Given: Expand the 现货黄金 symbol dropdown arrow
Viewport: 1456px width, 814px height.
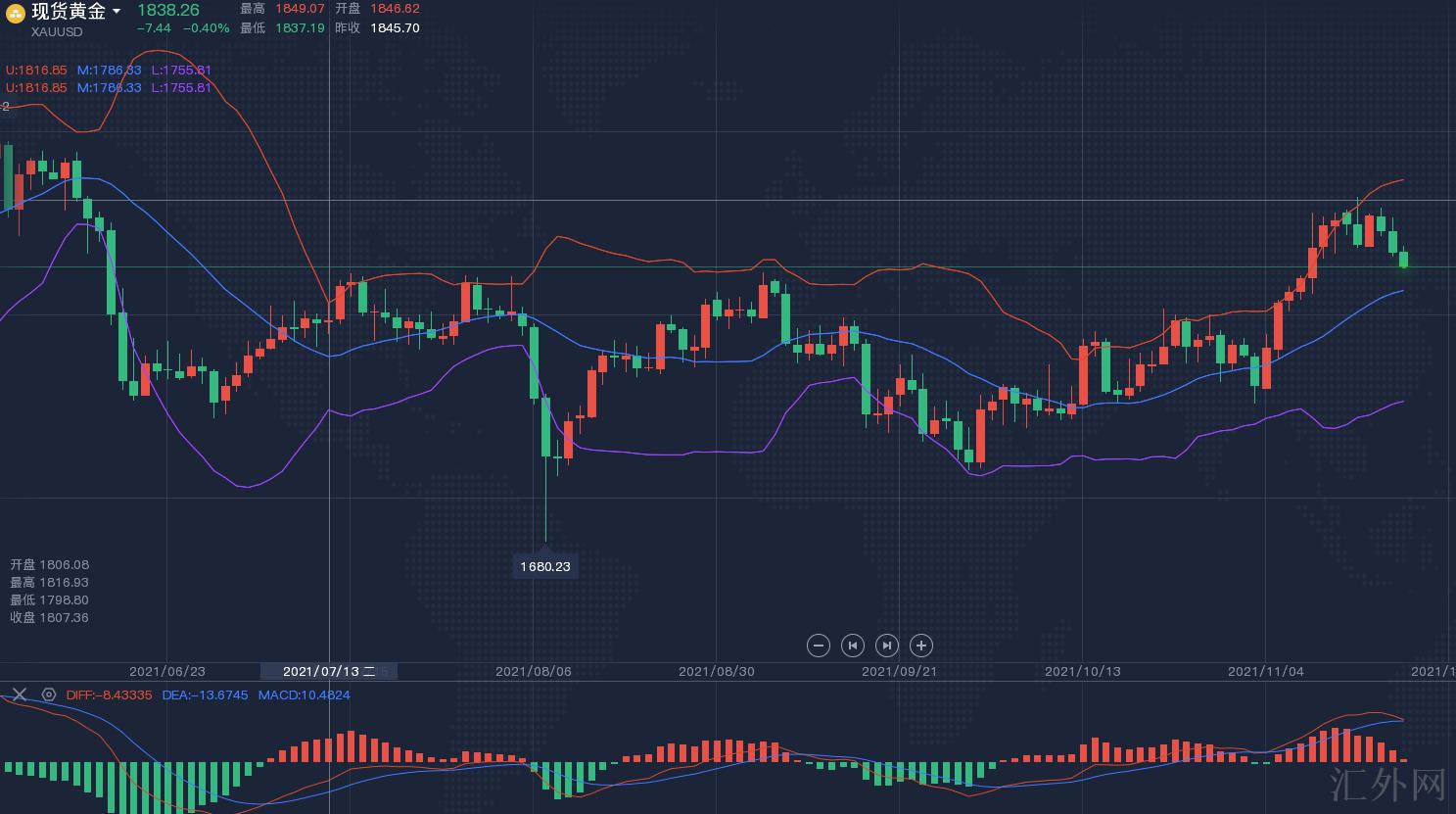Looking at the screenshot, I should point(117,12).
